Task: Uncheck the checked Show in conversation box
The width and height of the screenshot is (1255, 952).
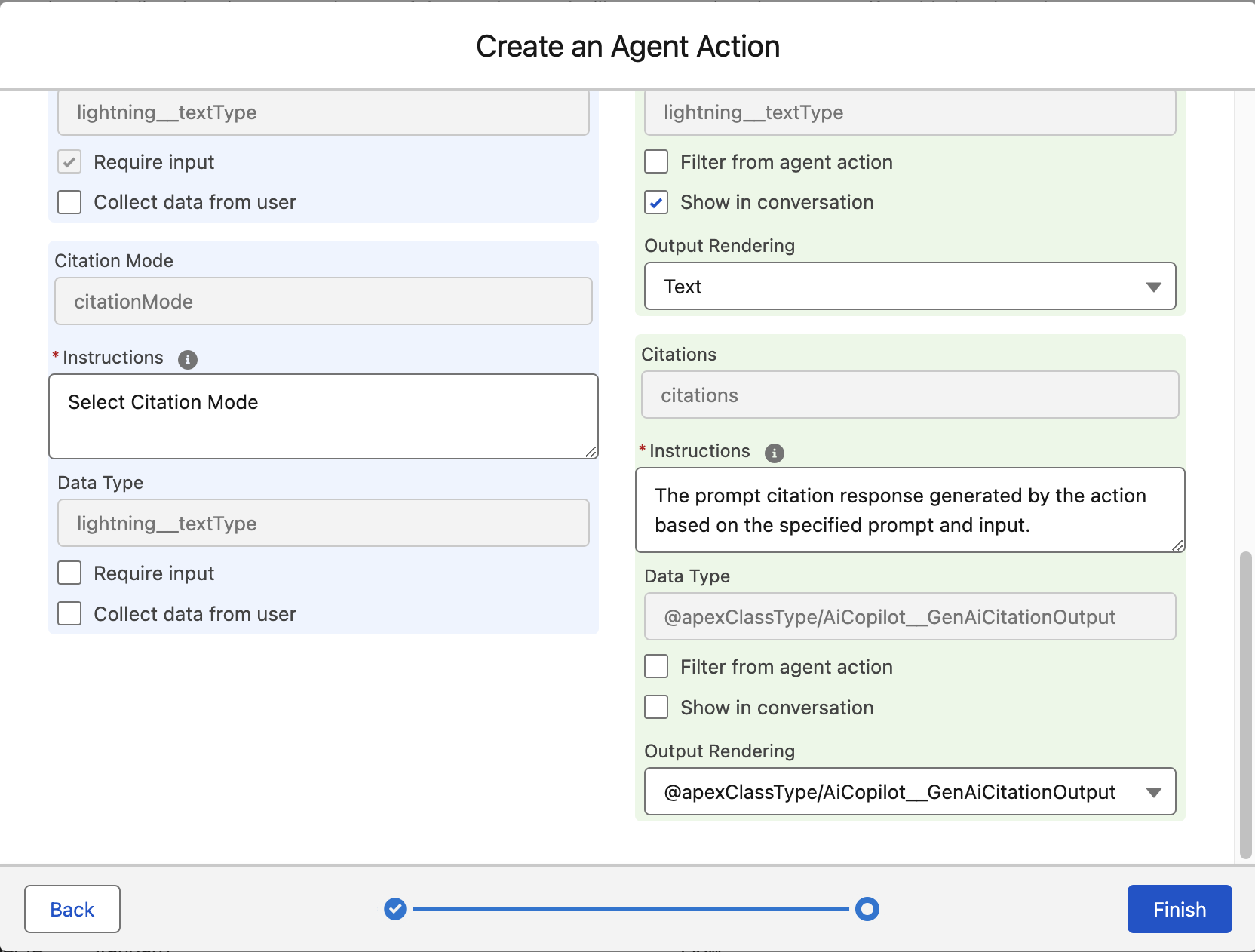Action: coord(656,203)
